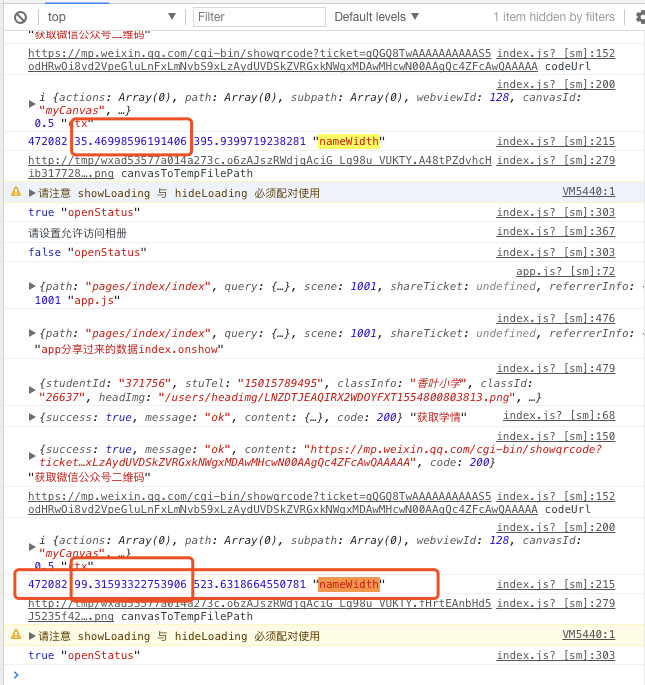Click the "app分享过来的数据index.onshow" string
Image resolution: width=645 pixels, height=685 pixels.
pyautogui.click(x=129, y=349)
